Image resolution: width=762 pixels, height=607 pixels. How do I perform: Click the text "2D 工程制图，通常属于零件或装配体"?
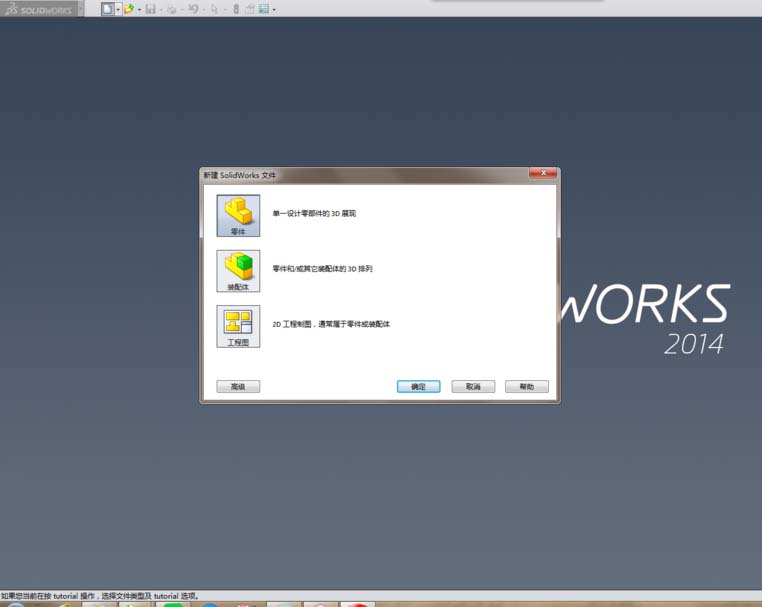[331, 324]
